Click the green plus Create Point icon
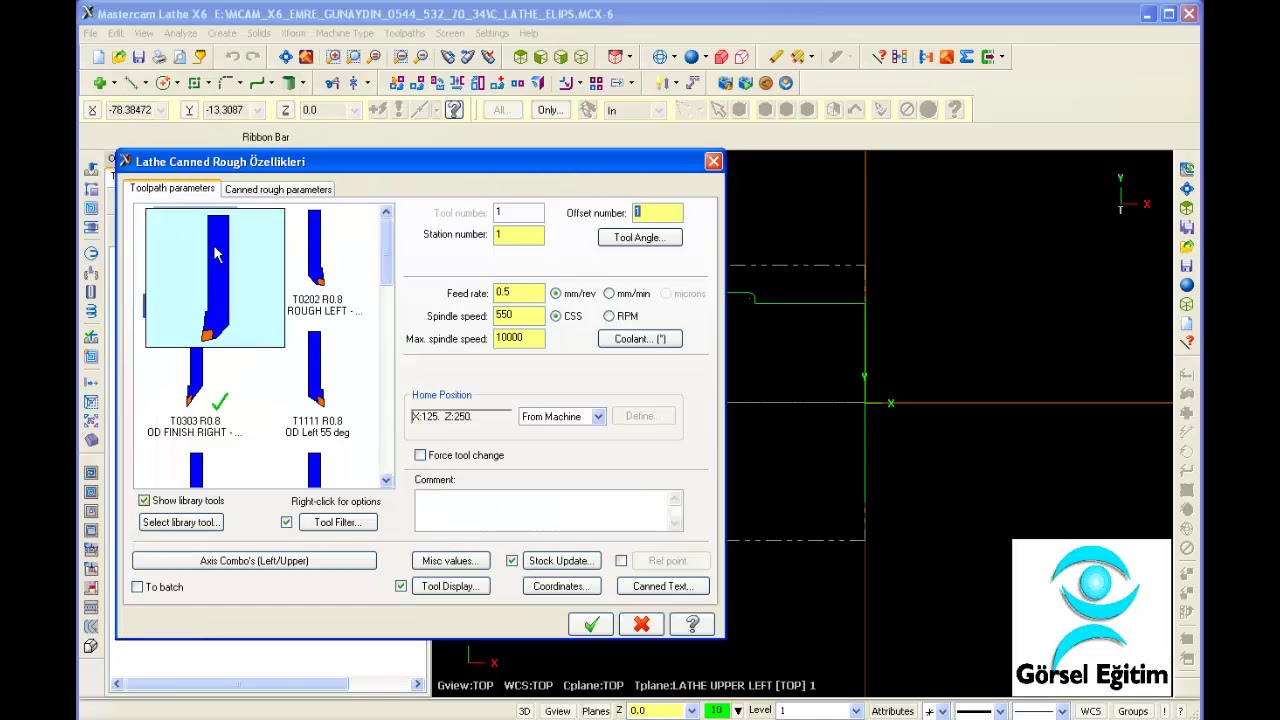 tap(99, 83)
